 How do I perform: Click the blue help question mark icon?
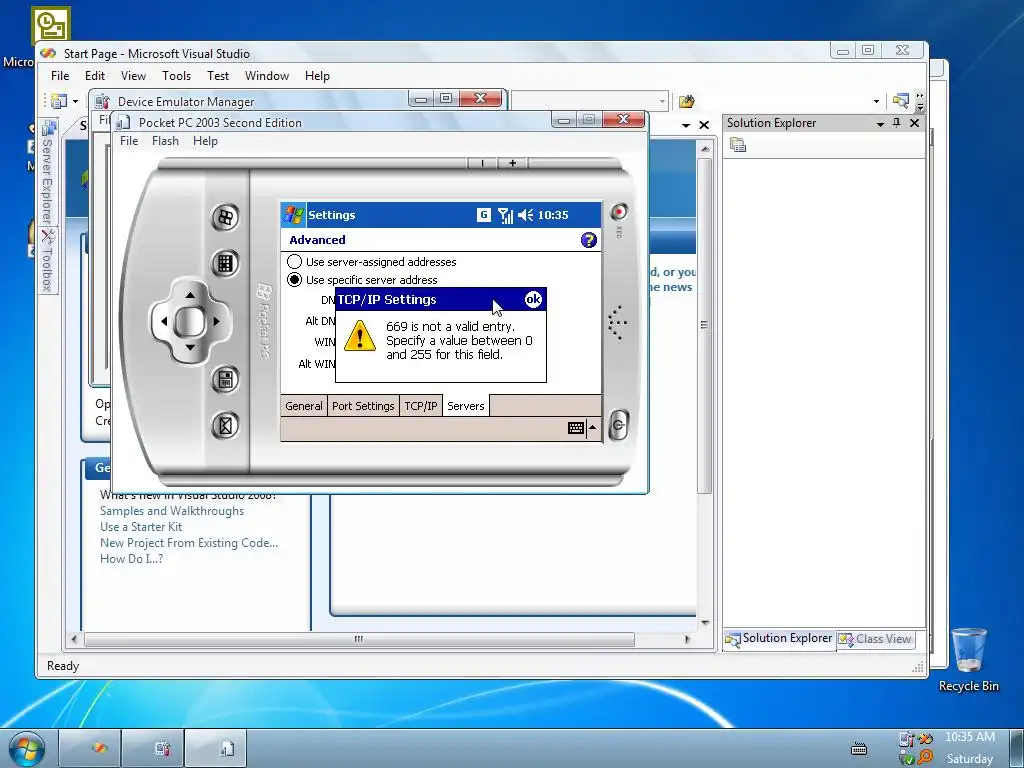click(x=588, y=240)
